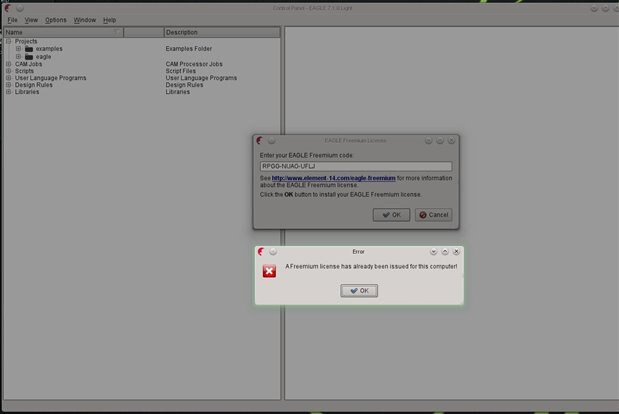Click window menu button in Error dialog titlebar
619x414 pixels.
[x=273, y=251]
